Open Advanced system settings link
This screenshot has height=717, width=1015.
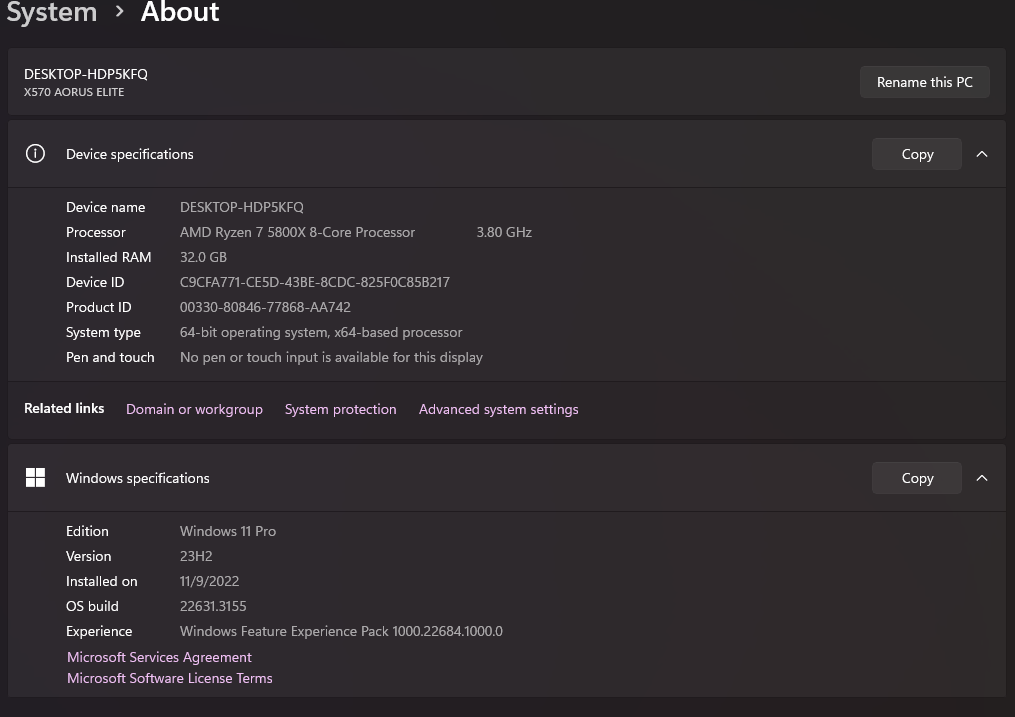click(x=498, y=409)
